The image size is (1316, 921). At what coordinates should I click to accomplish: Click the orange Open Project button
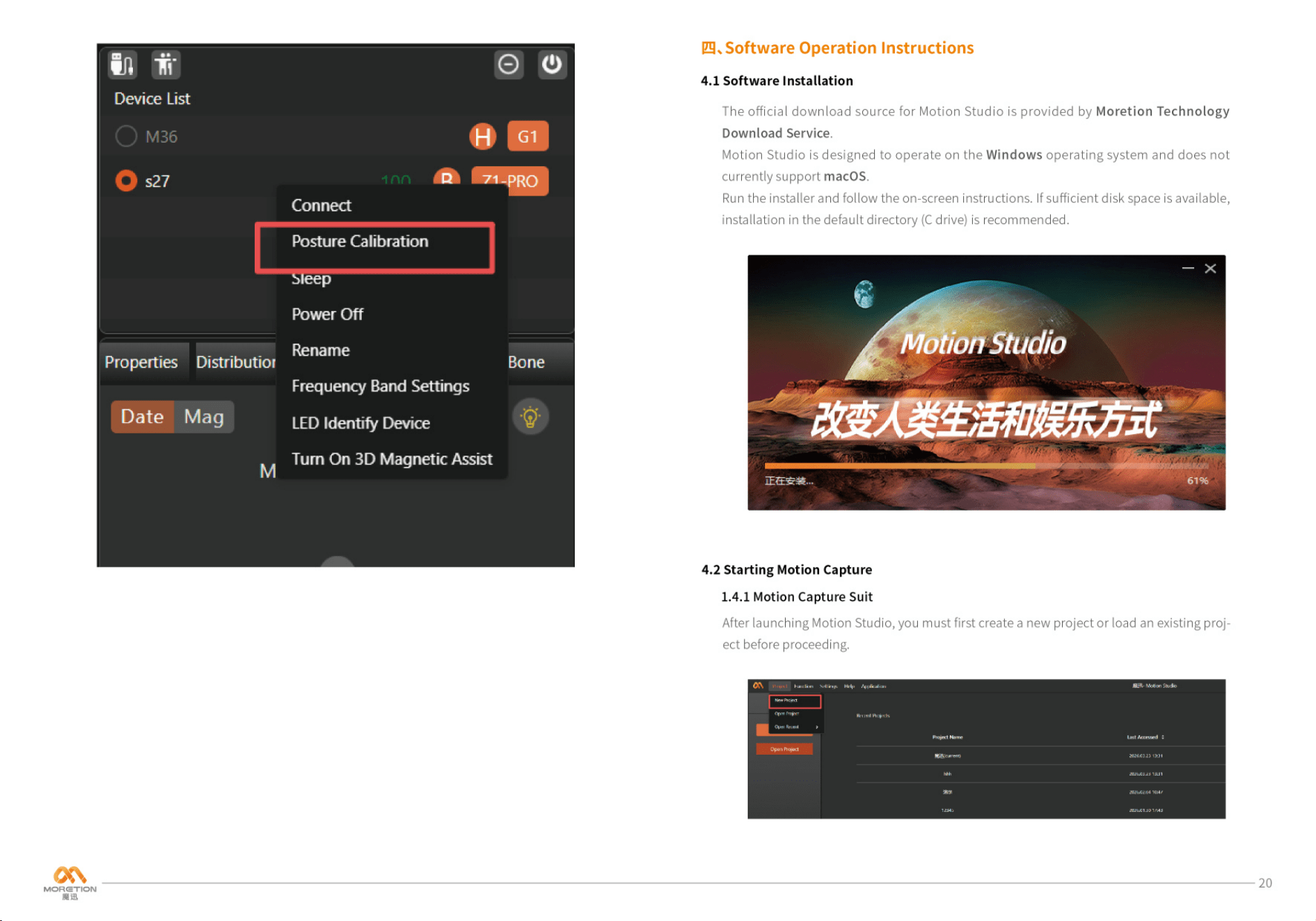[784, 749]
